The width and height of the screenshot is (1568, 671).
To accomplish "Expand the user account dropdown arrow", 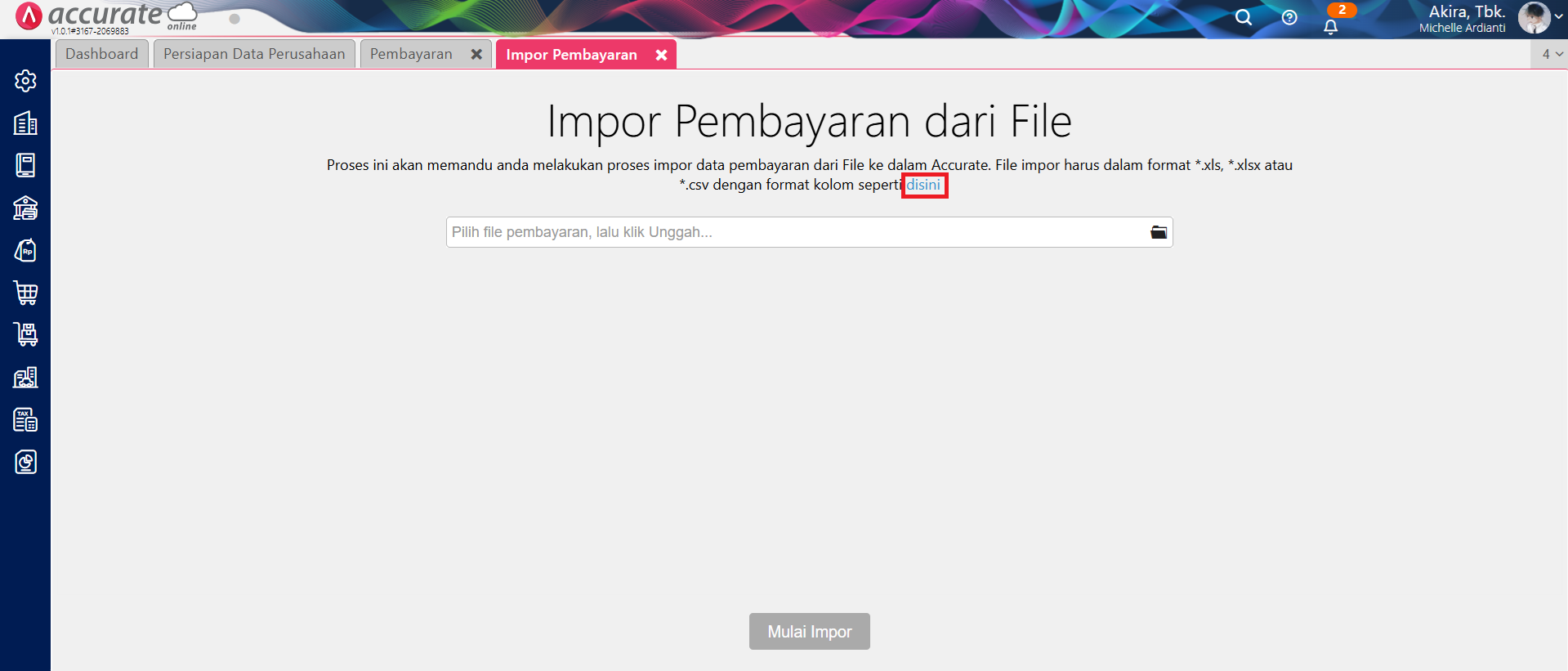I will pos(1558,16).
